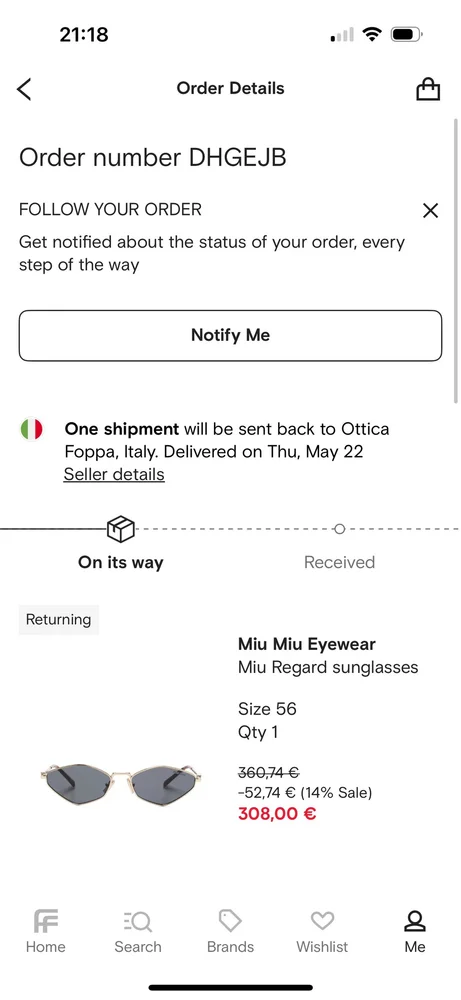
Task: Tap the 308,00 € sale price
Action: pyautogui.click(x=277, y=814)
